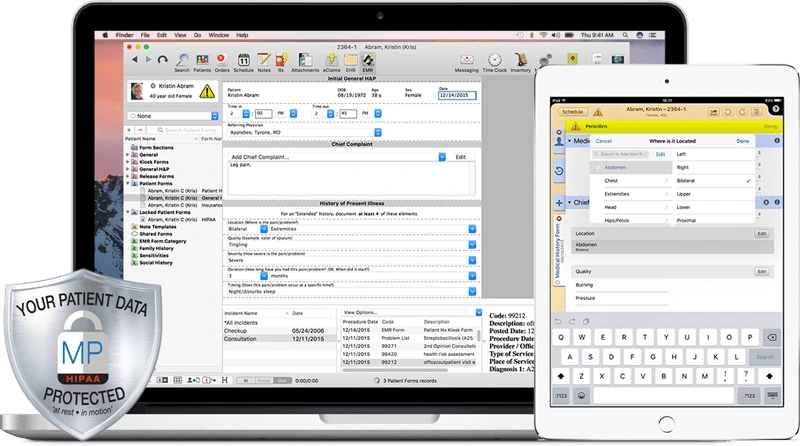Collapse the Locked Patient Forms folder

point(128,212)
